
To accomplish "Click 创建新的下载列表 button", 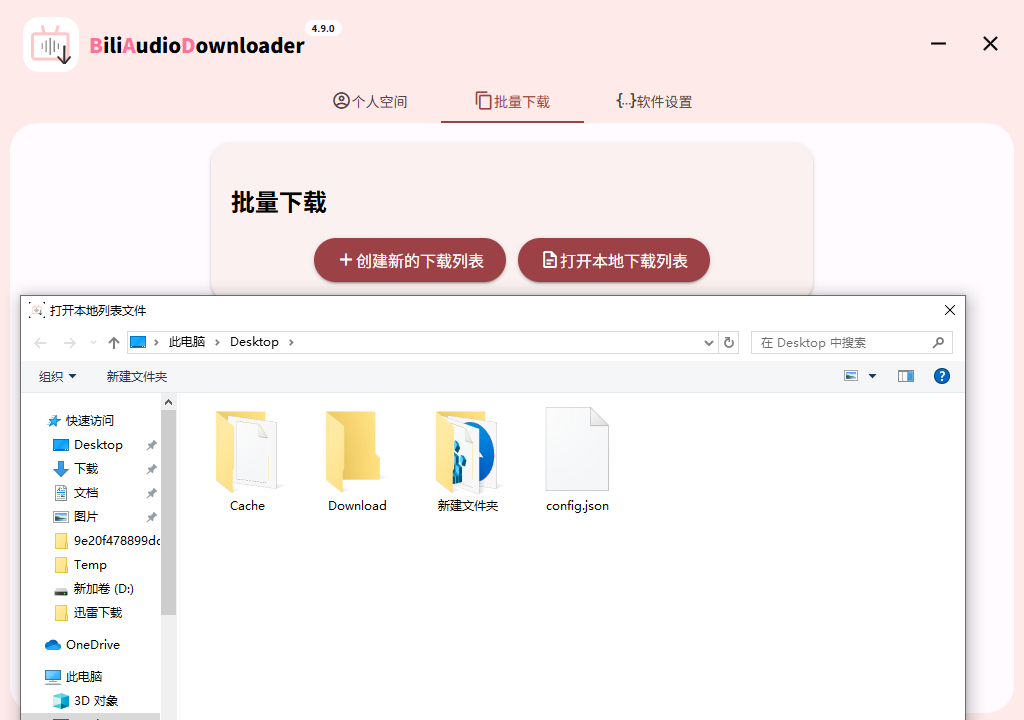I will click(410, 260).
